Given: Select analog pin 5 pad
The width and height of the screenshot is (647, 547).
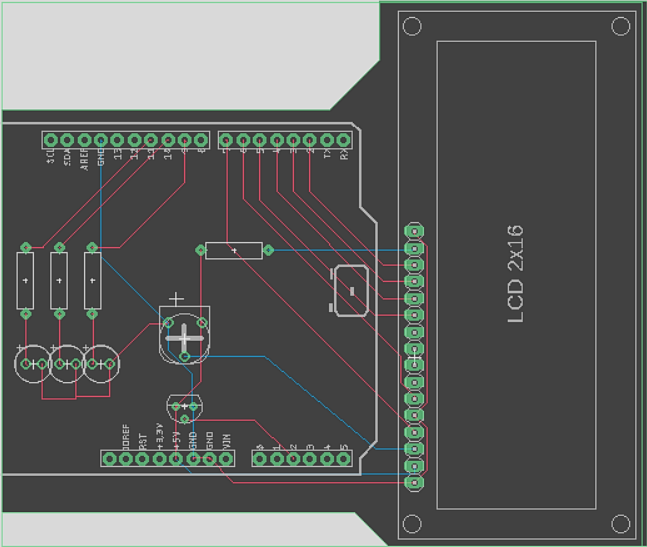Looking at the screenshot, I should coord(343,459).
